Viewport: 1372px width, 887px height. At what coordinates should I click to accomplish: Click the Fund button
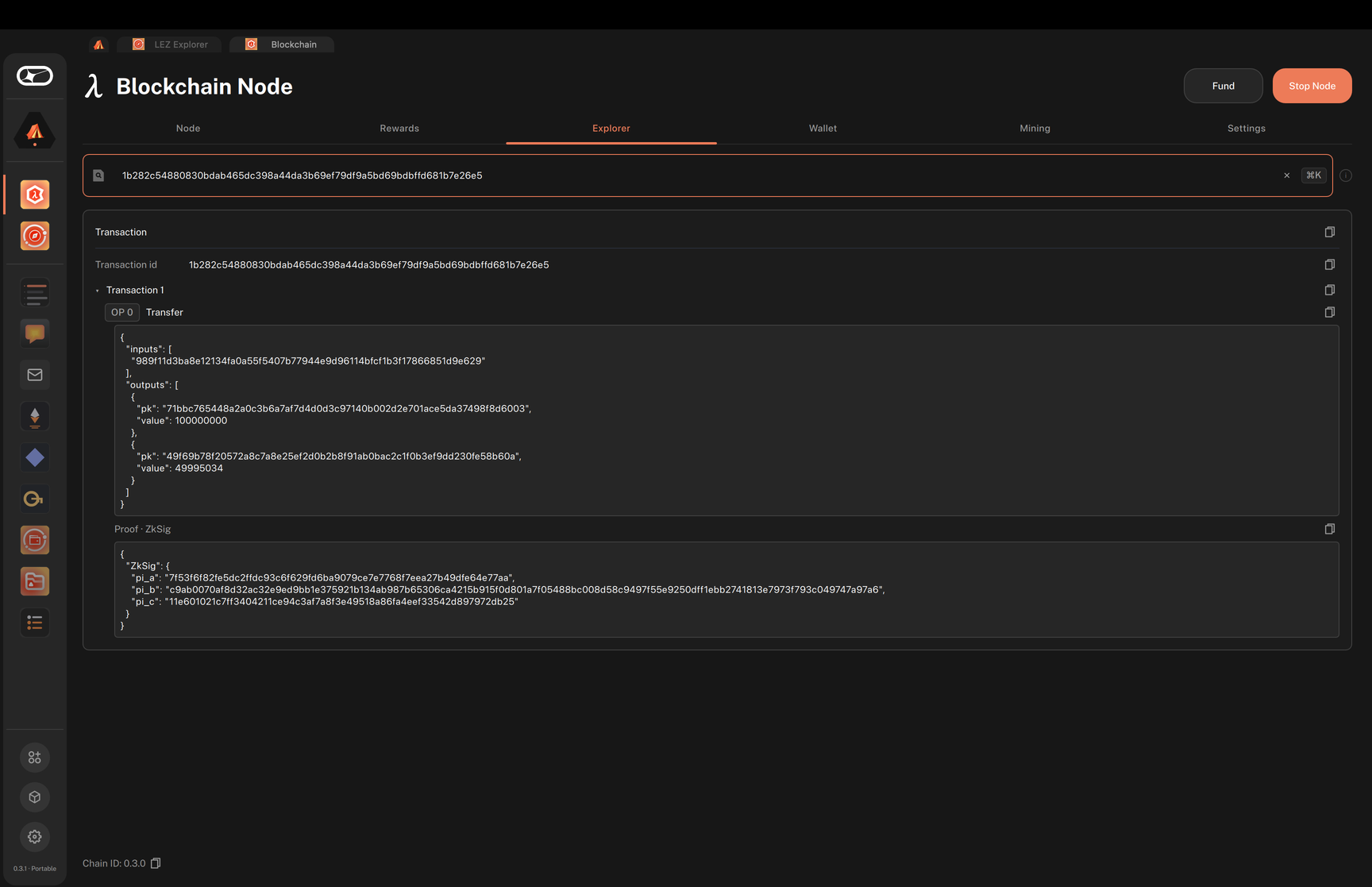click(1224, 86)
